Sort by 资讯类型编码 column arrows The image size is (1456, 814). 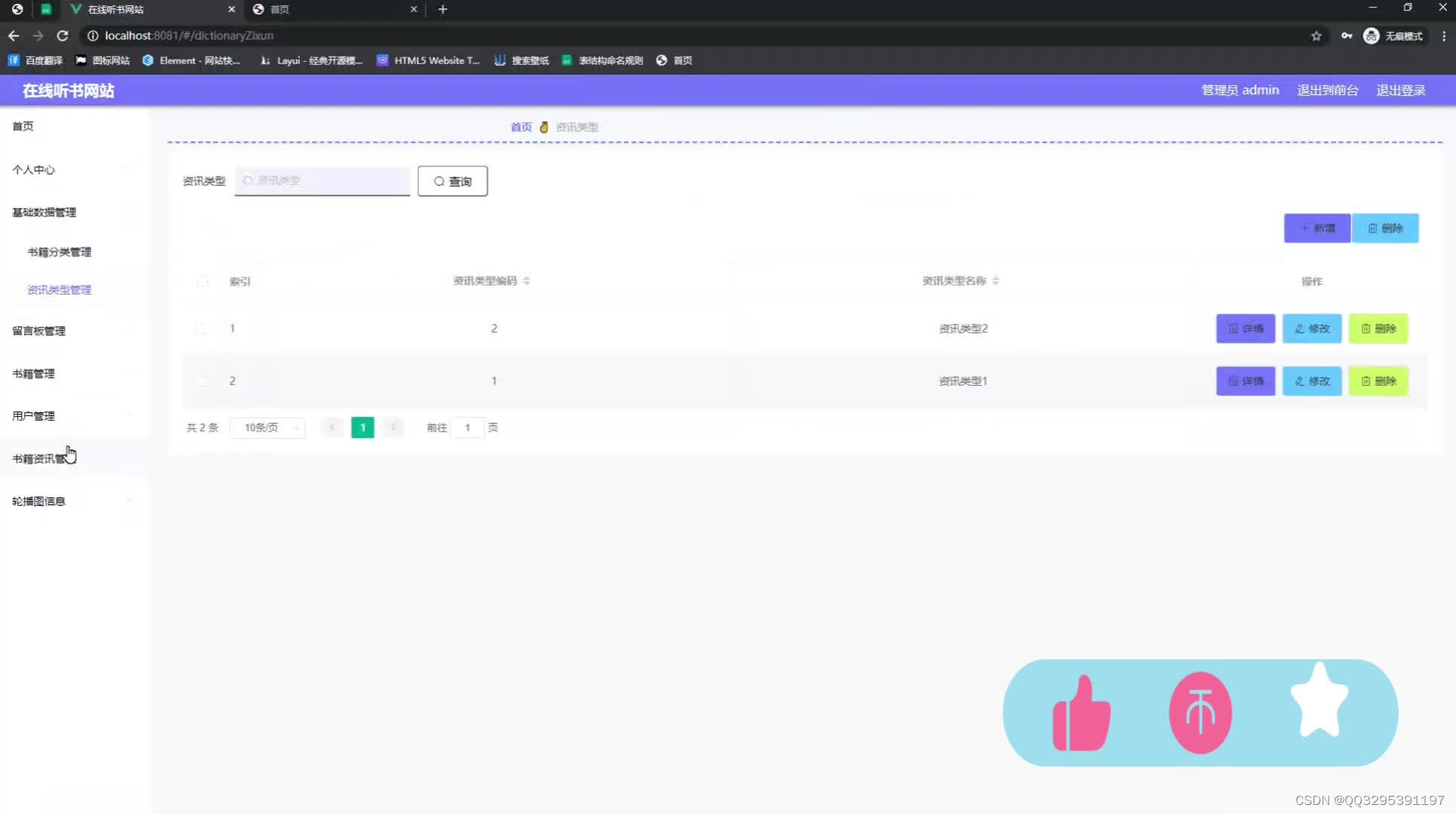[x=527, y=281]
